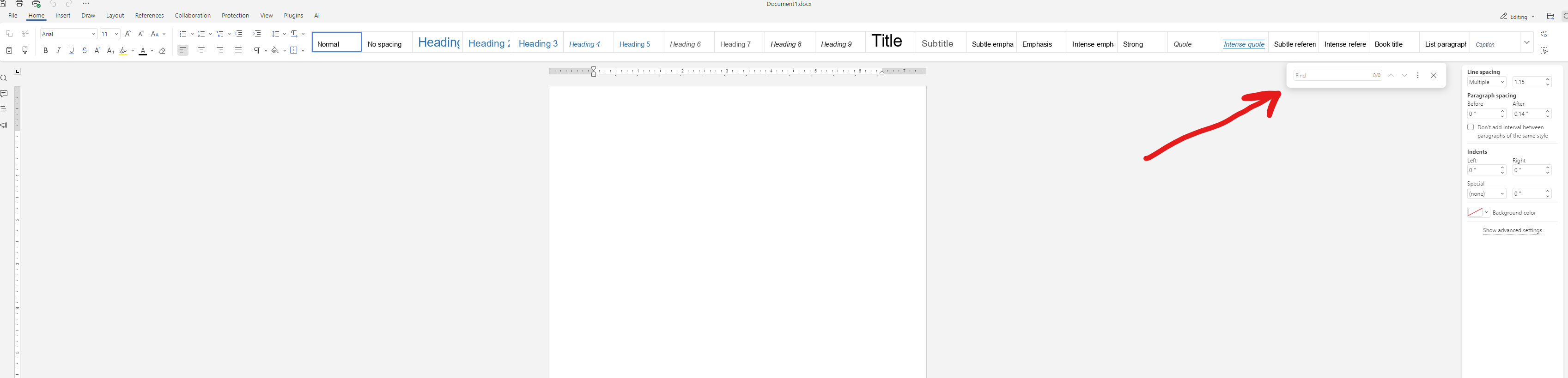Open the Background color swatch

(x=1477, y=213)
